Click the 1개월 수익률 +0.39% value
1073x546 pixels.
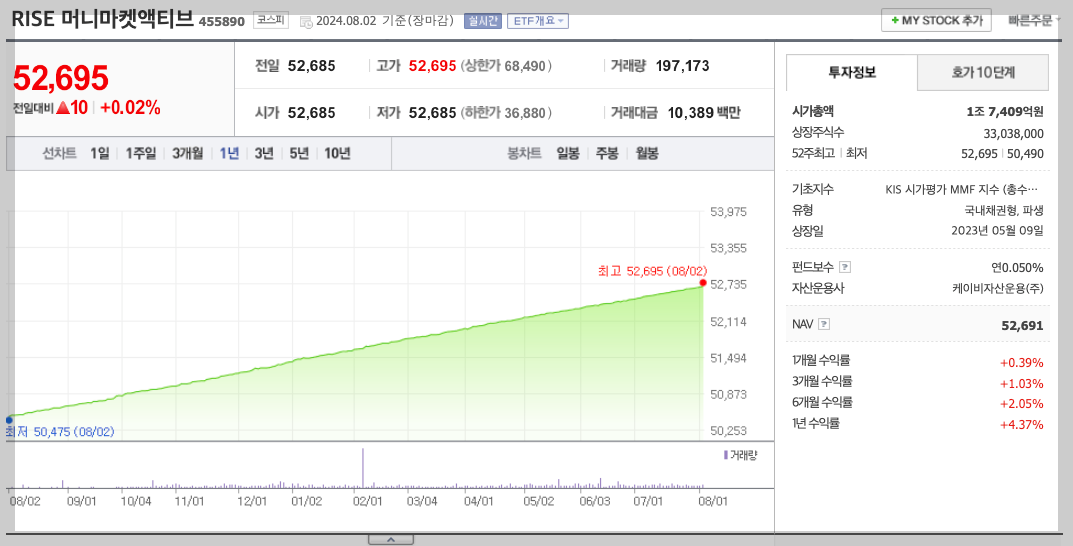pos(1022,362)
